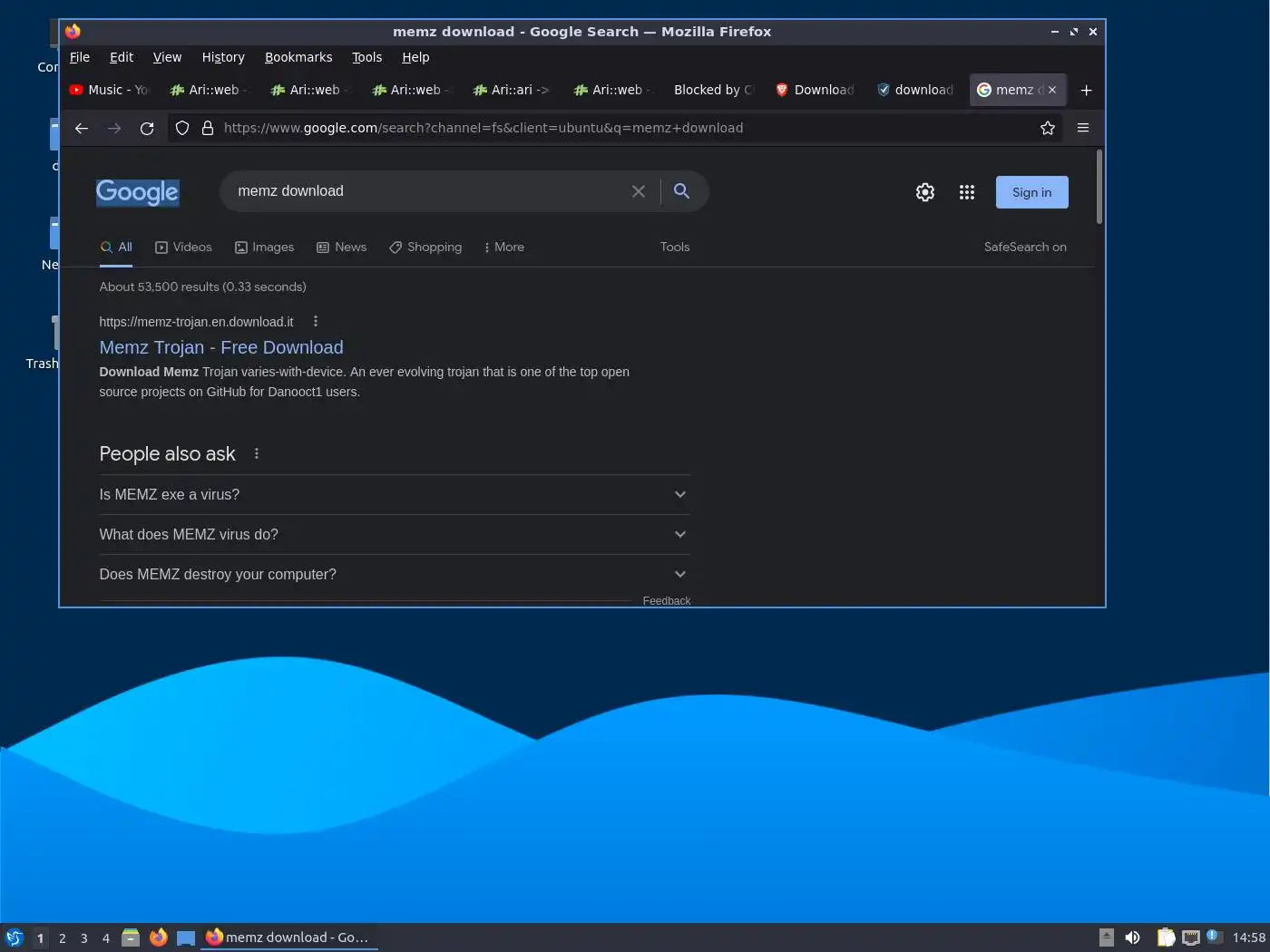Image resolution: width=1270 pixels, height=952 pixels.
Task: Expand 'Is MEMZ exe a virus?'
Action: tap(395, 494)
